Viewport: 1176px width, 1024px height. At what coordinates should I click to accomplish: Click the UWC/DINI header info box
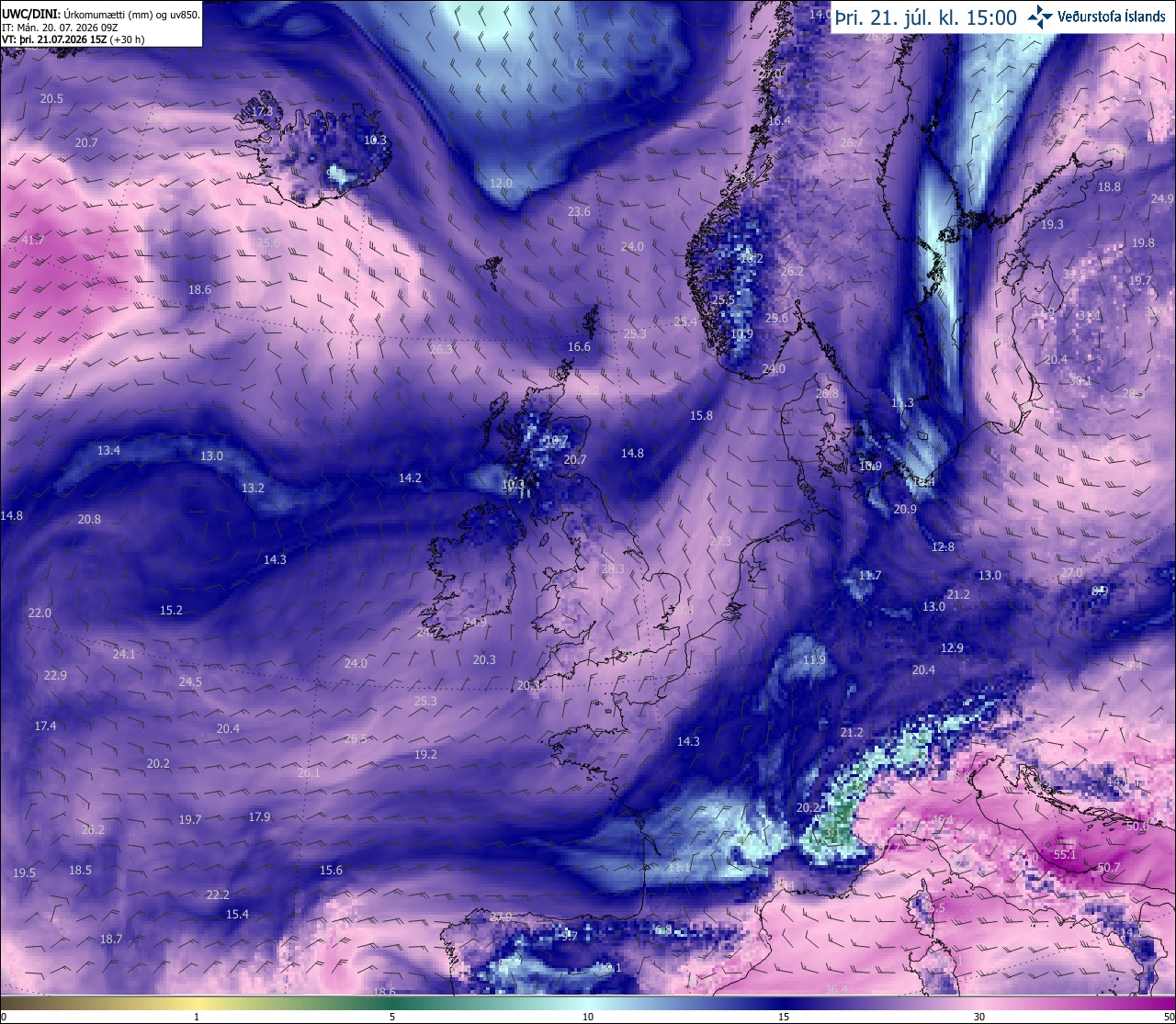tap(101, 23)
